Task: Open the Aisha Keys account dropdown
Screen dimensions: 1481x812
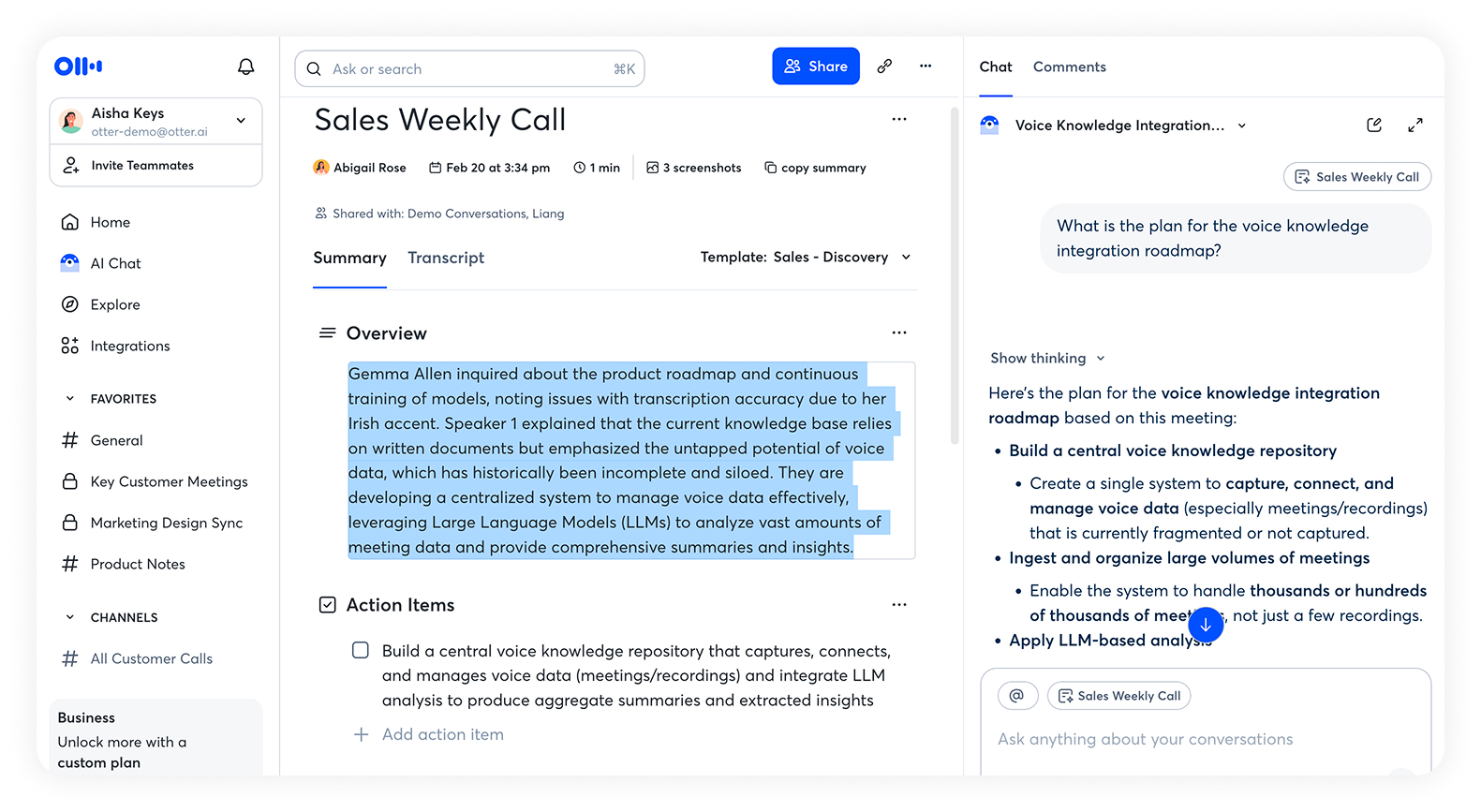Action: tap(241, 121)
